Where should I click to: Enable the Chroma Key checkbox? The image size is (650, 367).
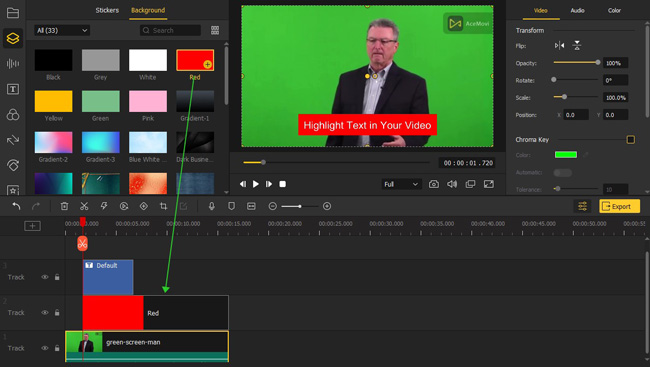click(631, 140)
